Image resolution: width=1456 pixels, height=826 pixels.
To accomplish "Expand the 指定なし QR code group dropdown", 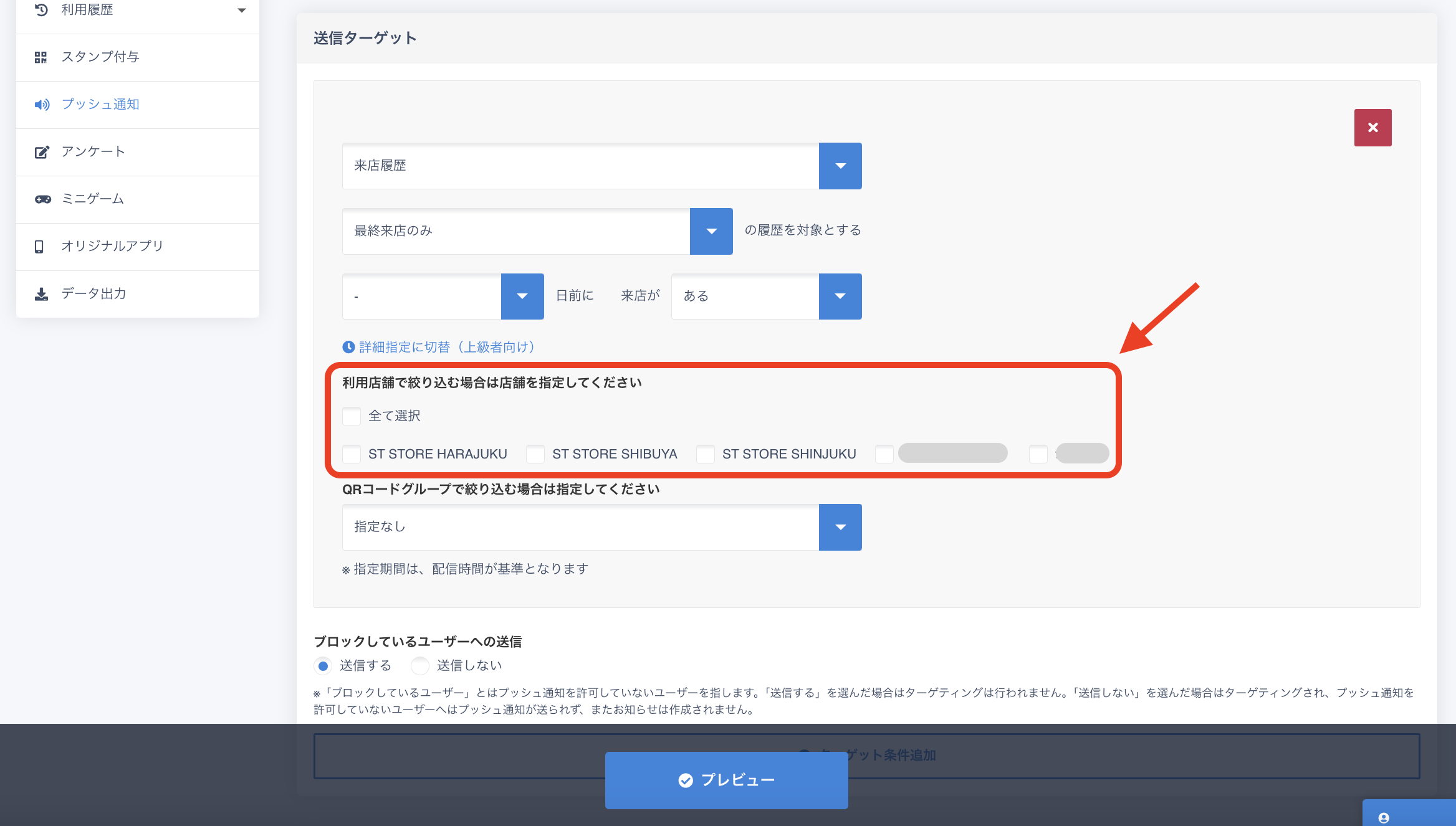I will pyautogui.click(x=840, y=527).
